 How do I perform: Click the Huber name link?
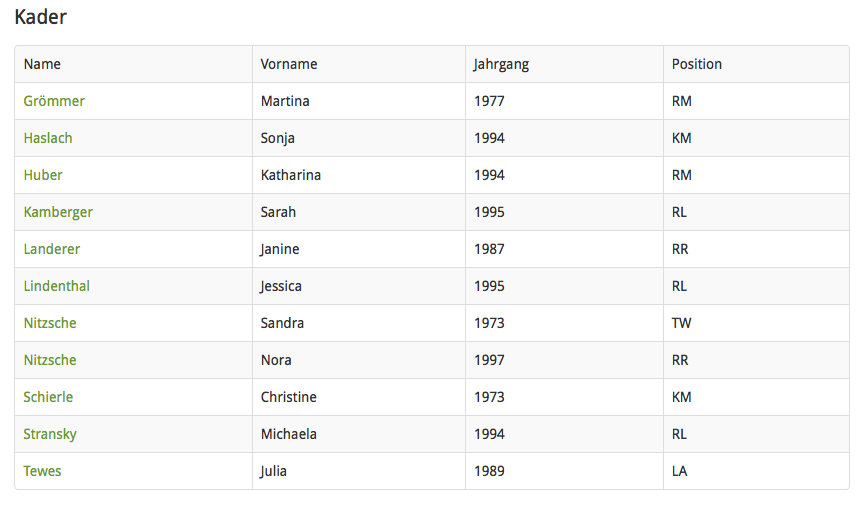coord(43,175)
